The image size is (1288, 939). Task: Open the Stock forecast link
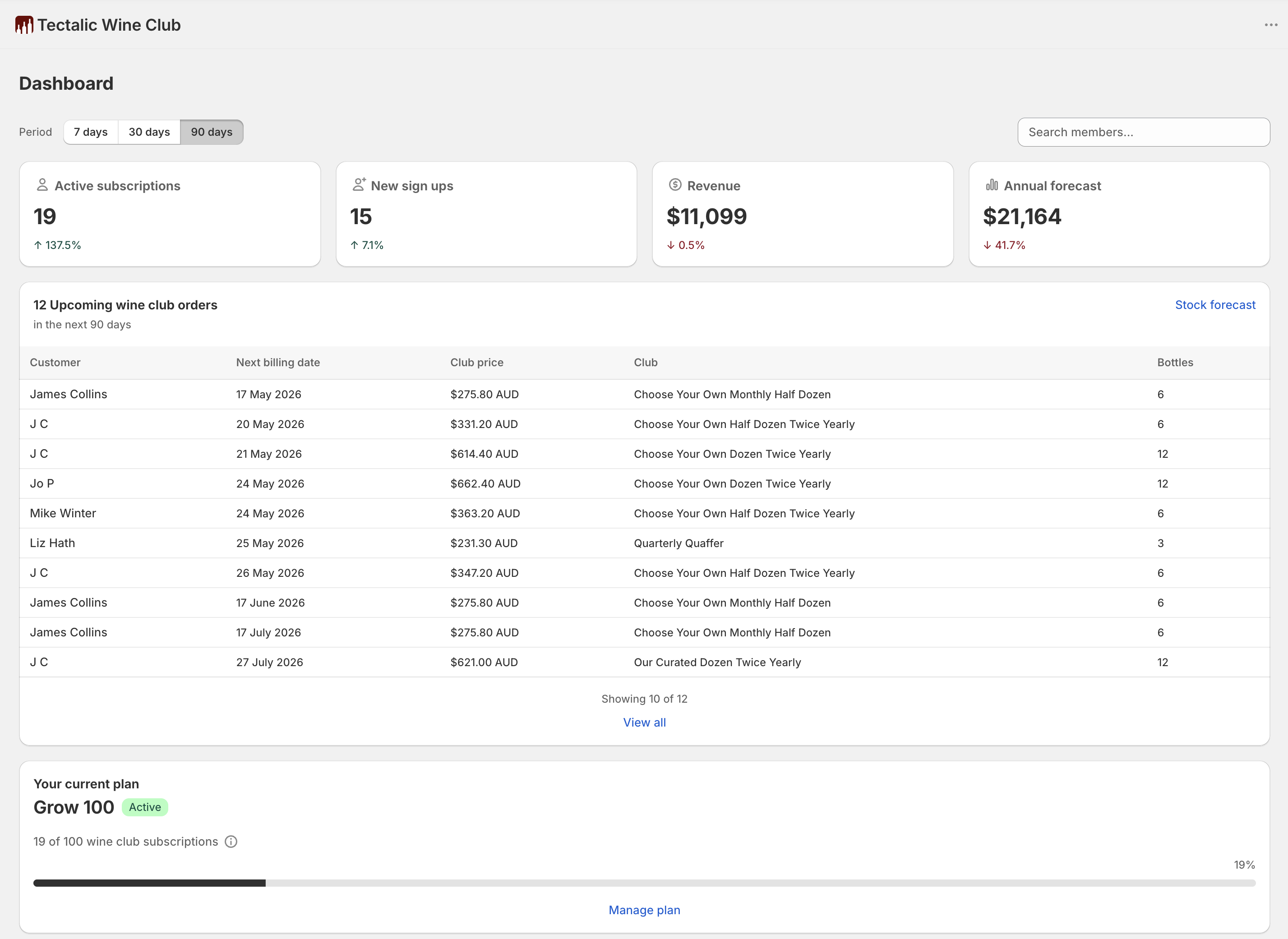[1215, 305]
